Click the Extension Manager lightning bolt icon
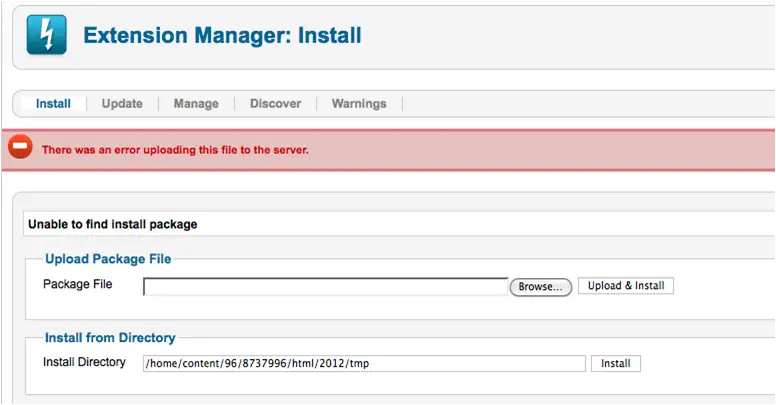 click(x=47, y=35)
